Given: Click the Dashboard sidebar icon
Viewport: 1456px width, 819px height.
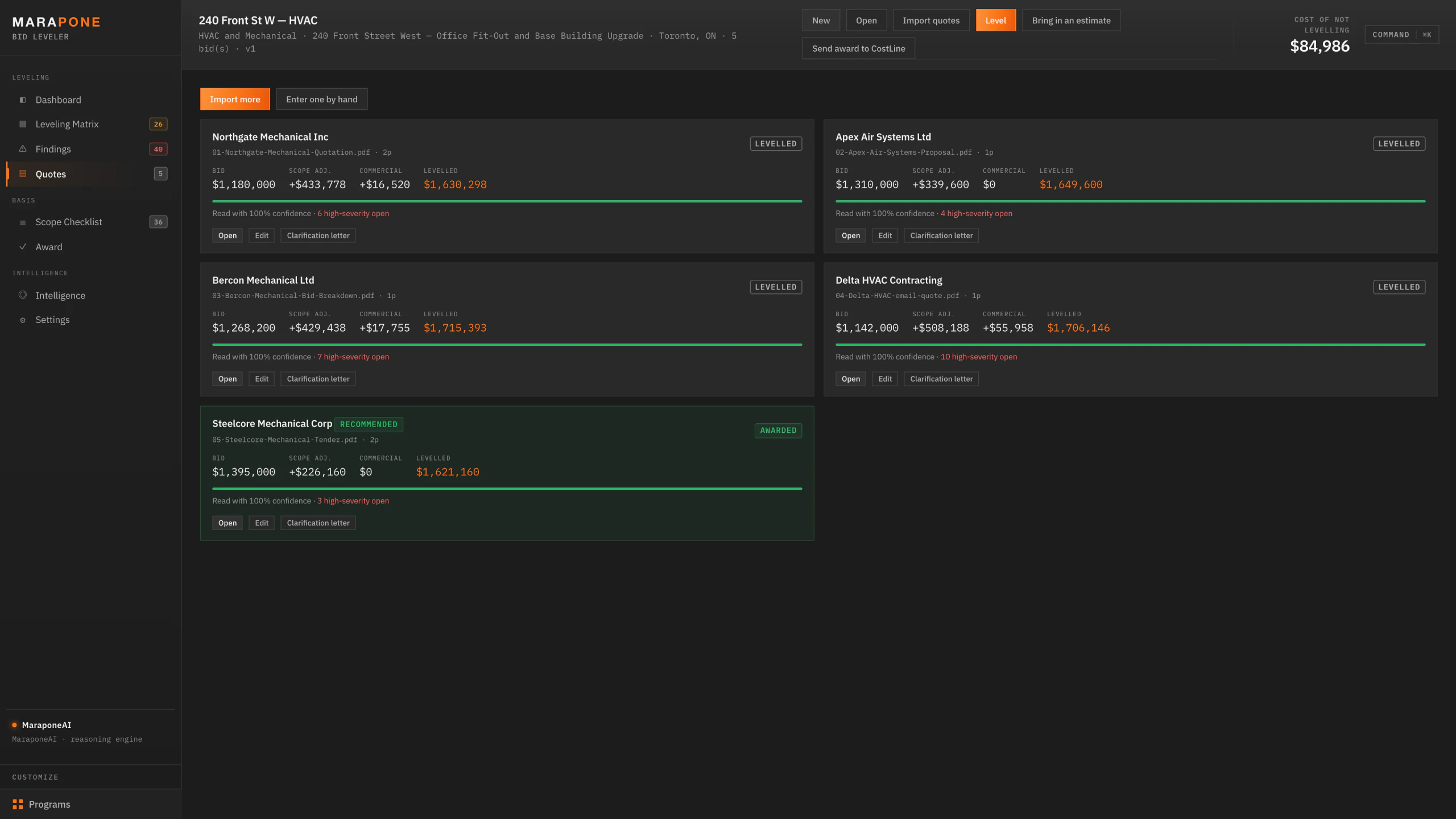Looking at the screenshot, I should (x=23, y=100).
